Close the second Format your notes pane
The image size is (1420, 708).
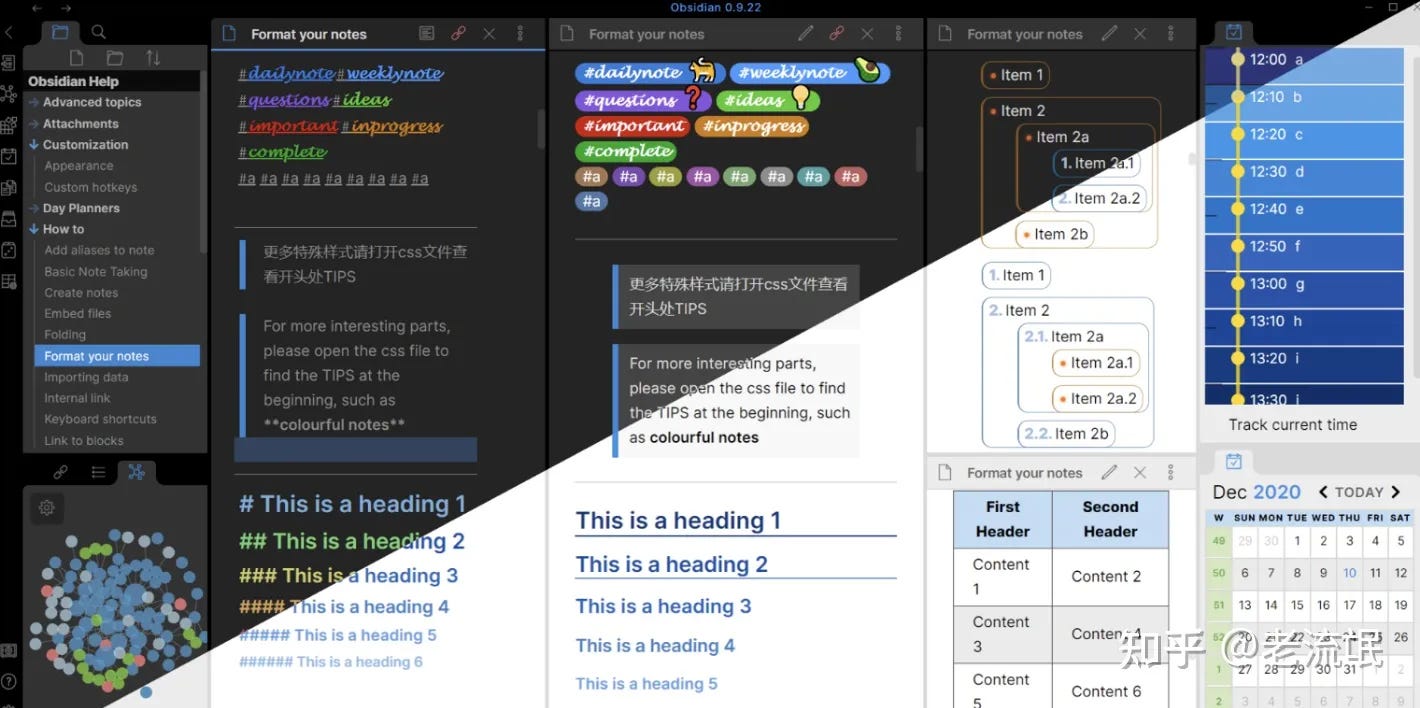867,33
